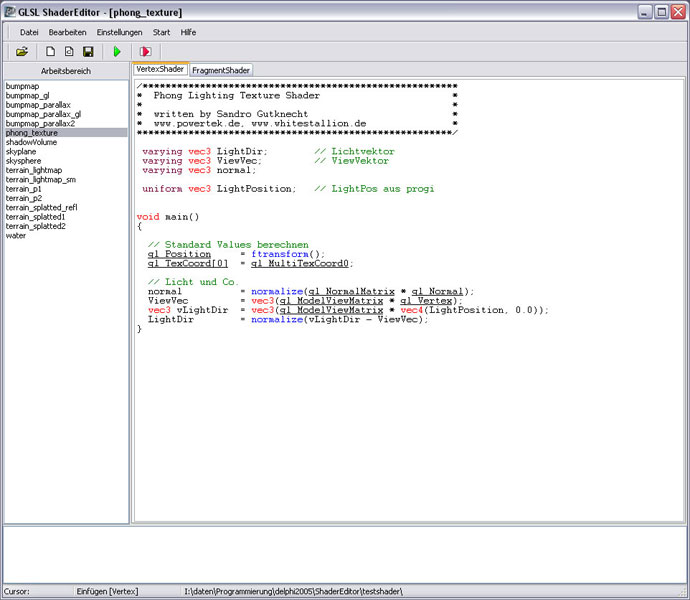Open the Bearbeiten menu
This screenshot has height=600, width=690.
click(x=67, y=32)
